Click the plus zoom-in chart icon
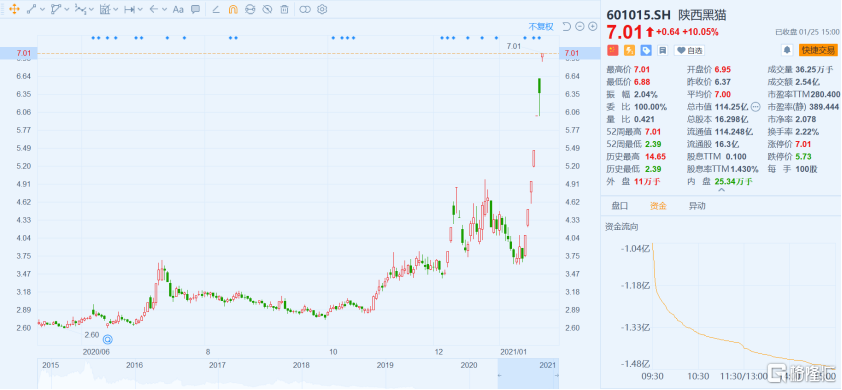This screenshot has width=842, height=390. point(593,26)
